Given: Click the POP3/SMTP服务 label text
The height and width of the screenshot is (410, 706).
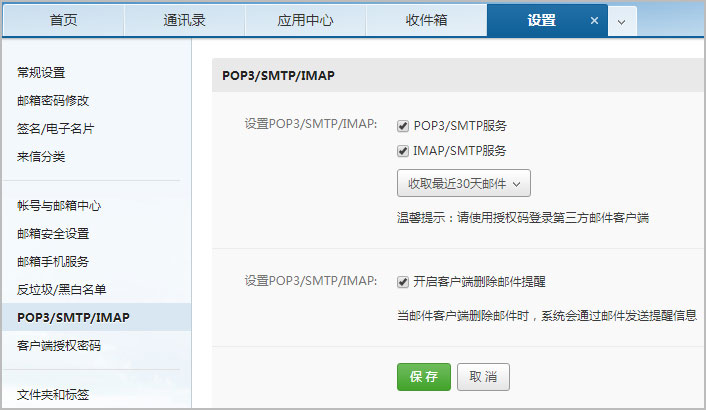Looking at the screenshot, I should point(460,126).
